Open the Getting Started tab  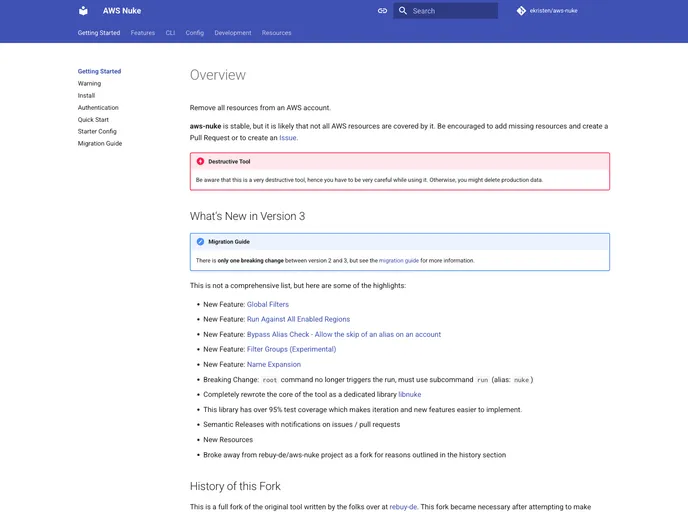pyautogui.click(x=99, y=33)
